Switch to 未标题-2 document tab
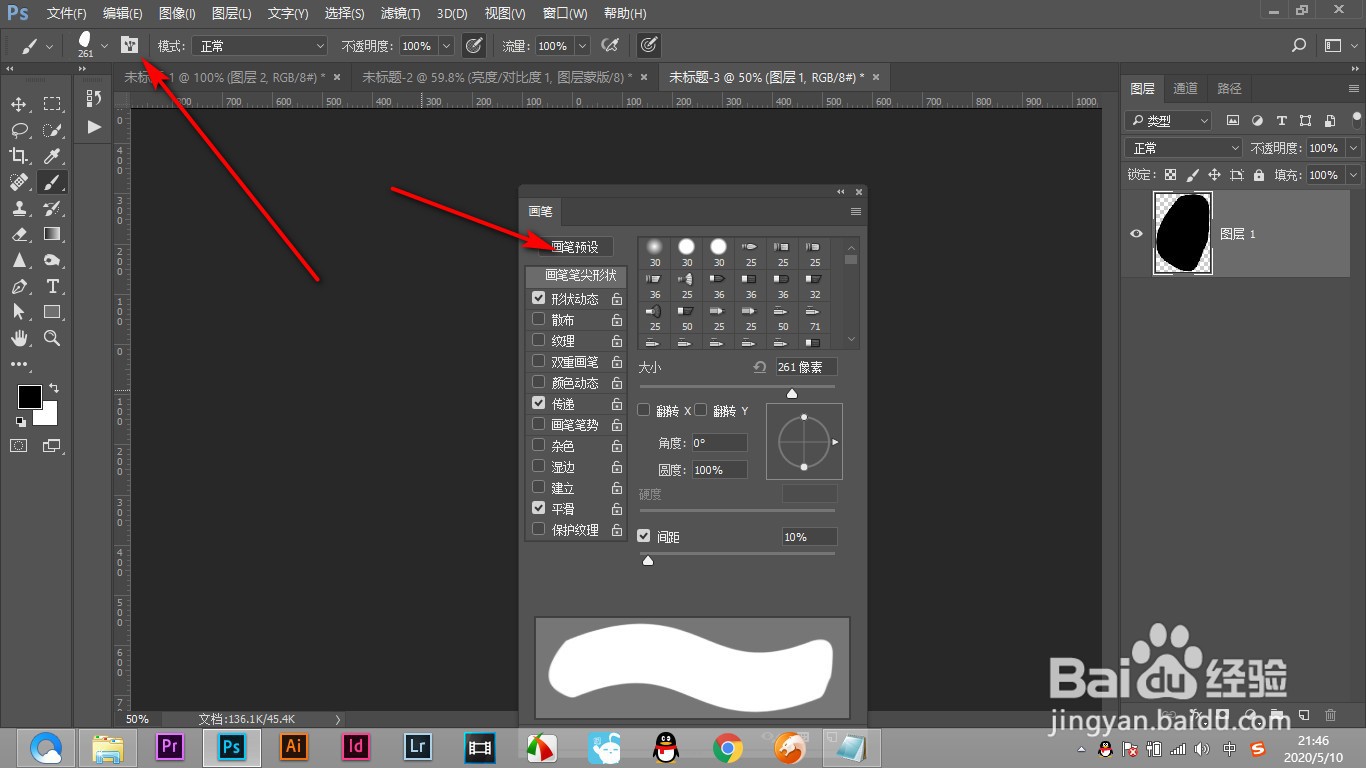This screenshot has width=1366, height=768. [497, 77]
